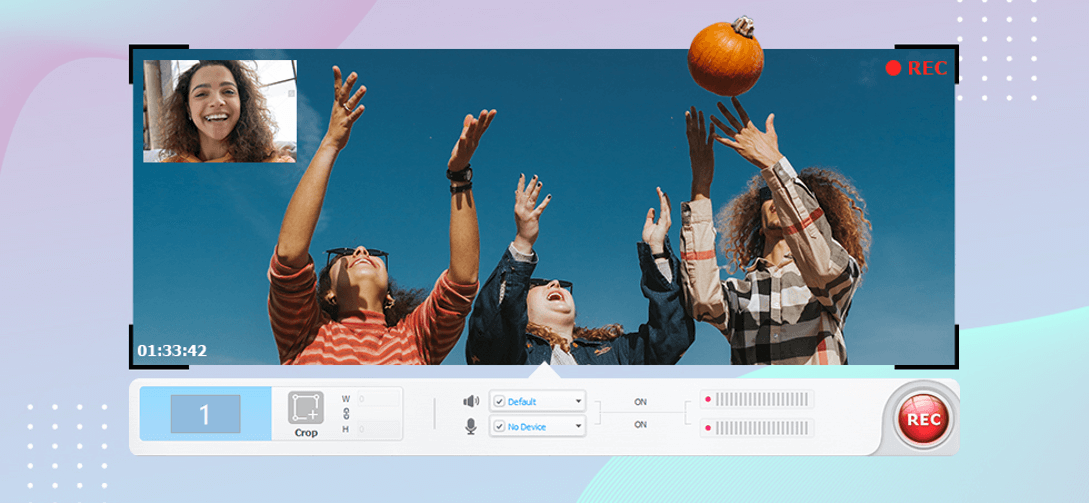
Task: Toggle the Default audio checkbox
Action: (x=499, y=401)
